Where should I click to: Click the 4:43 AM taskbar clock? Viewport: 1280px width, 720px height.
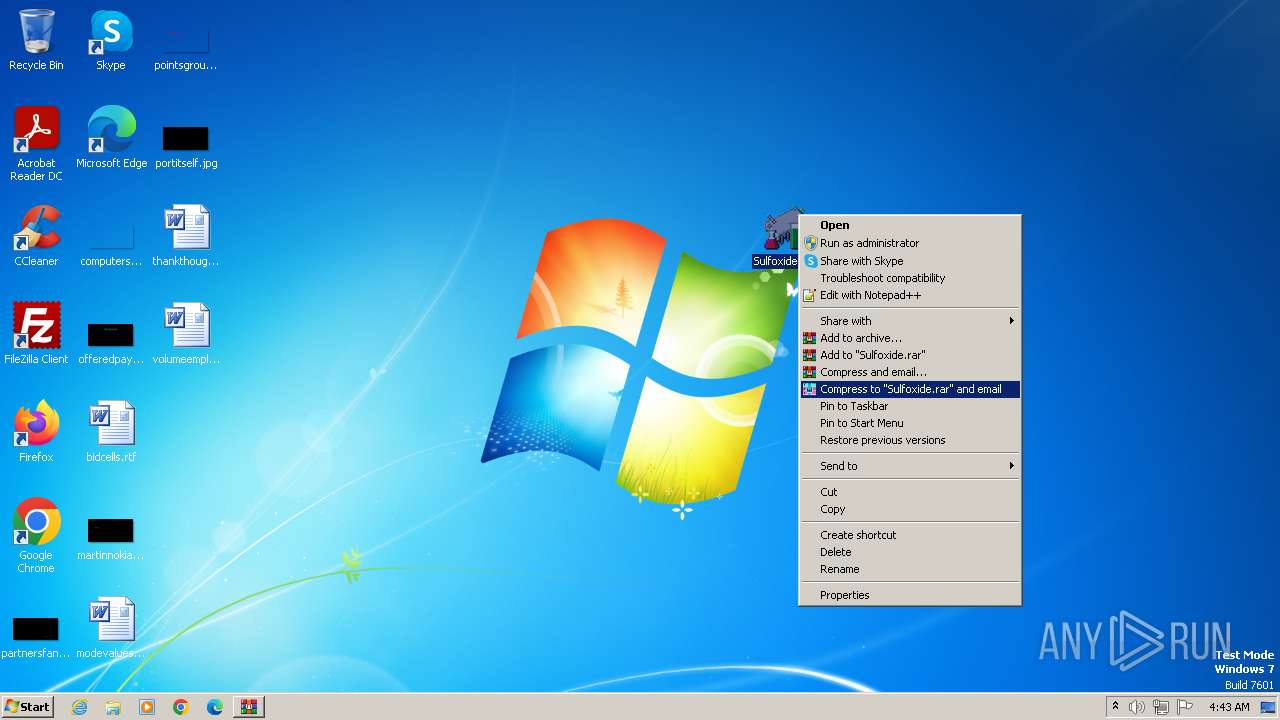1229,707
